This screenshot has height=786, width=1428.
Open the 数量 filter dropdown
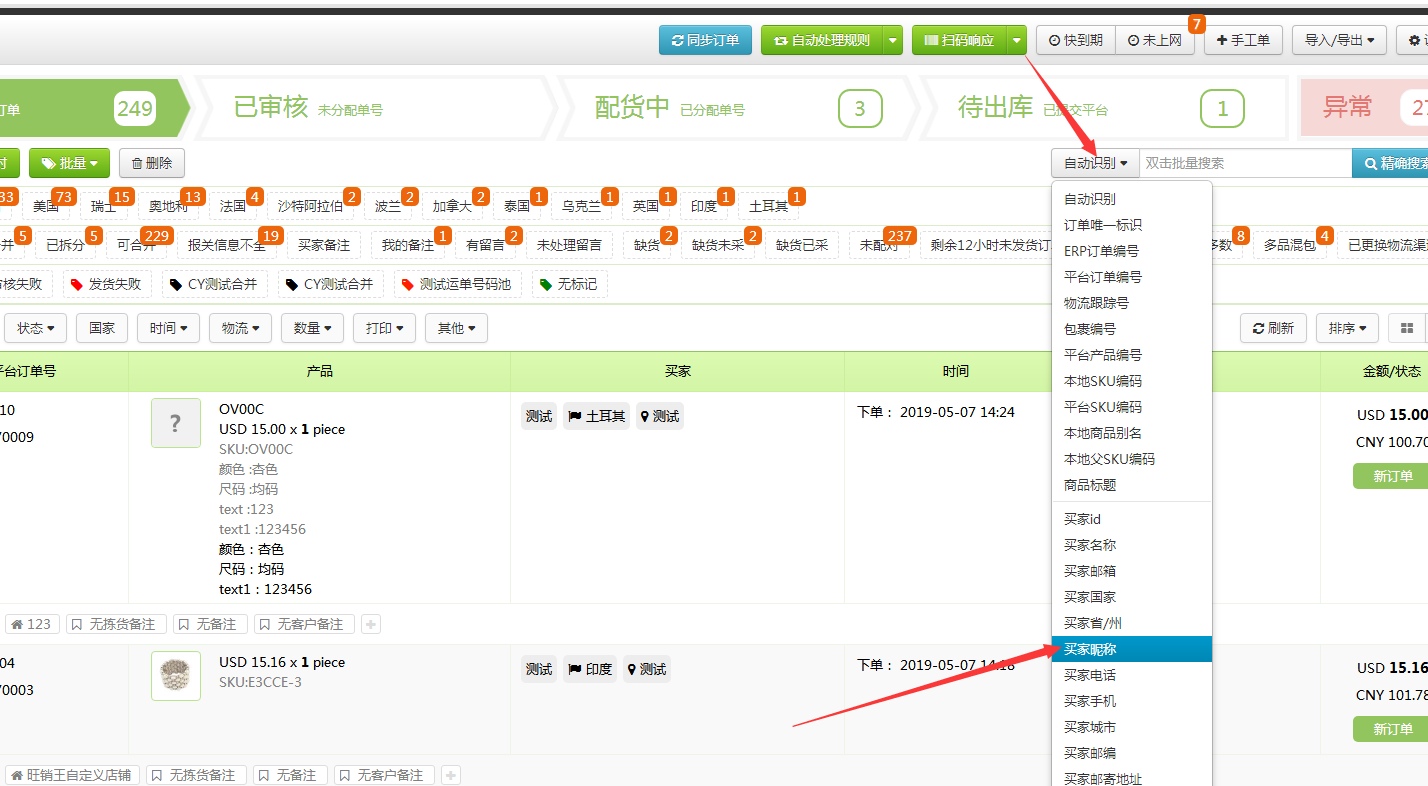(313, 328)
